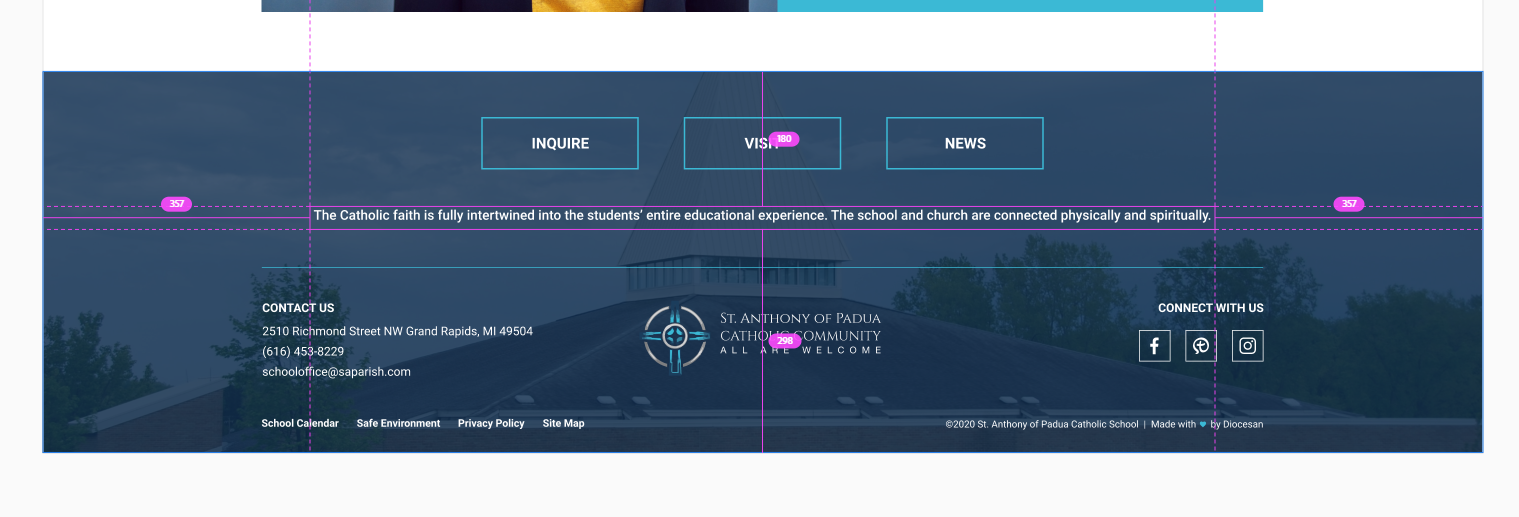Select the left 357 measurement badge
The height and width of the screenshot is (517, 1519).
(x=176, y=204)
